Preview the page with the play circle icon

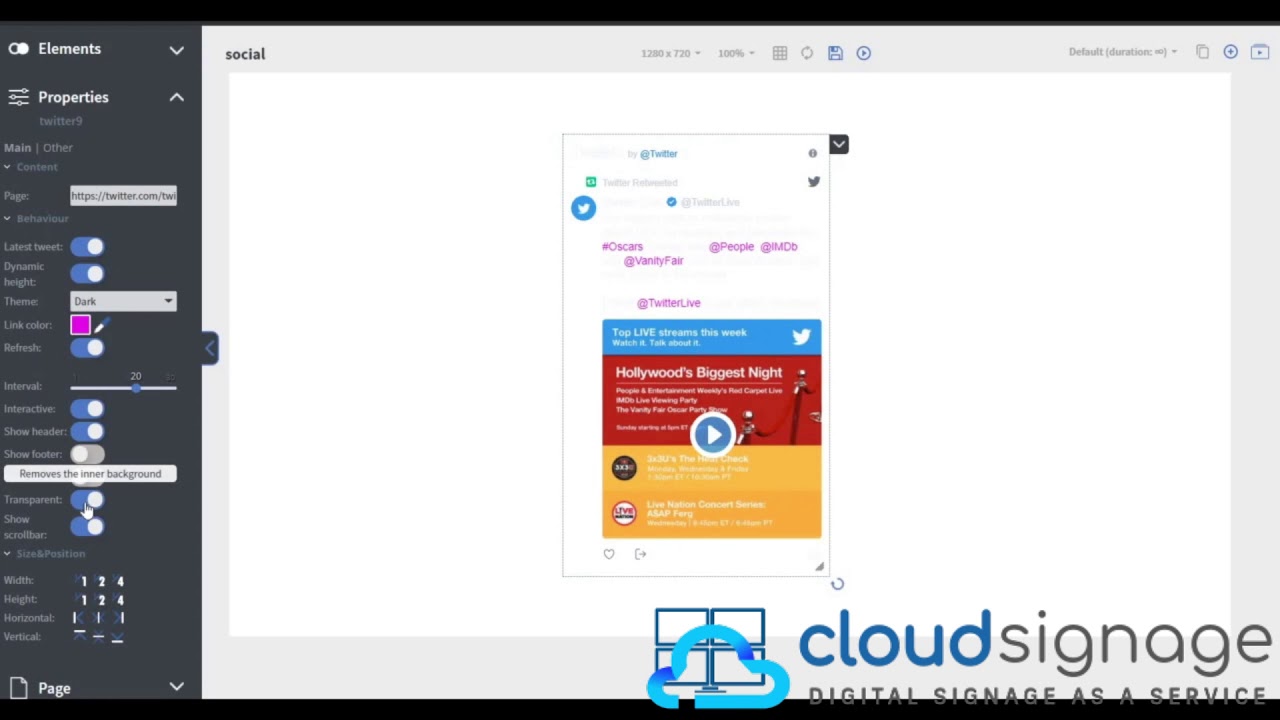pyautogui.click(x=864, y=53)
